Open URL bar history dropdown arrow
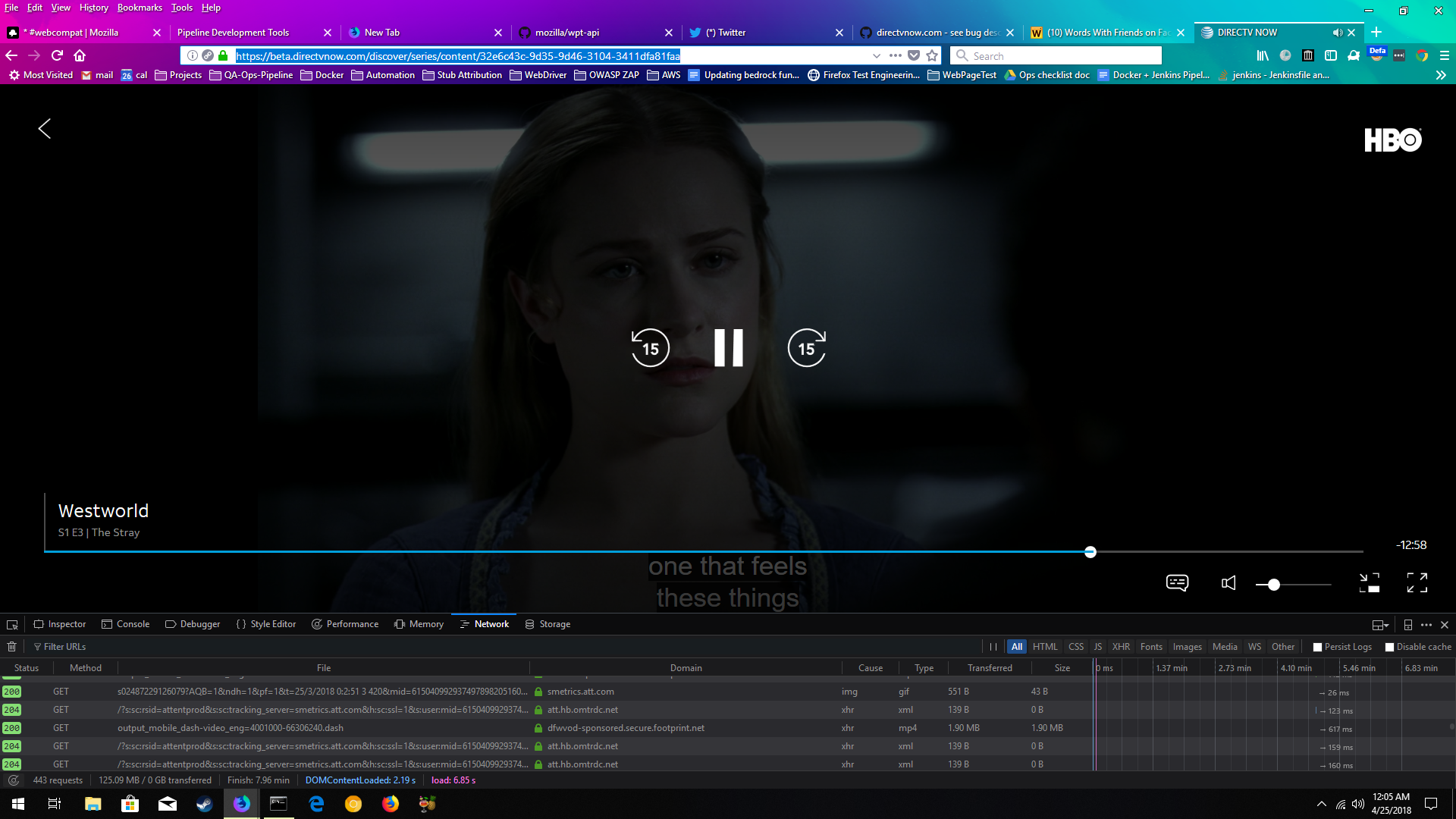The width and height of the screenshot is (1456, 819). click(877, 55)
